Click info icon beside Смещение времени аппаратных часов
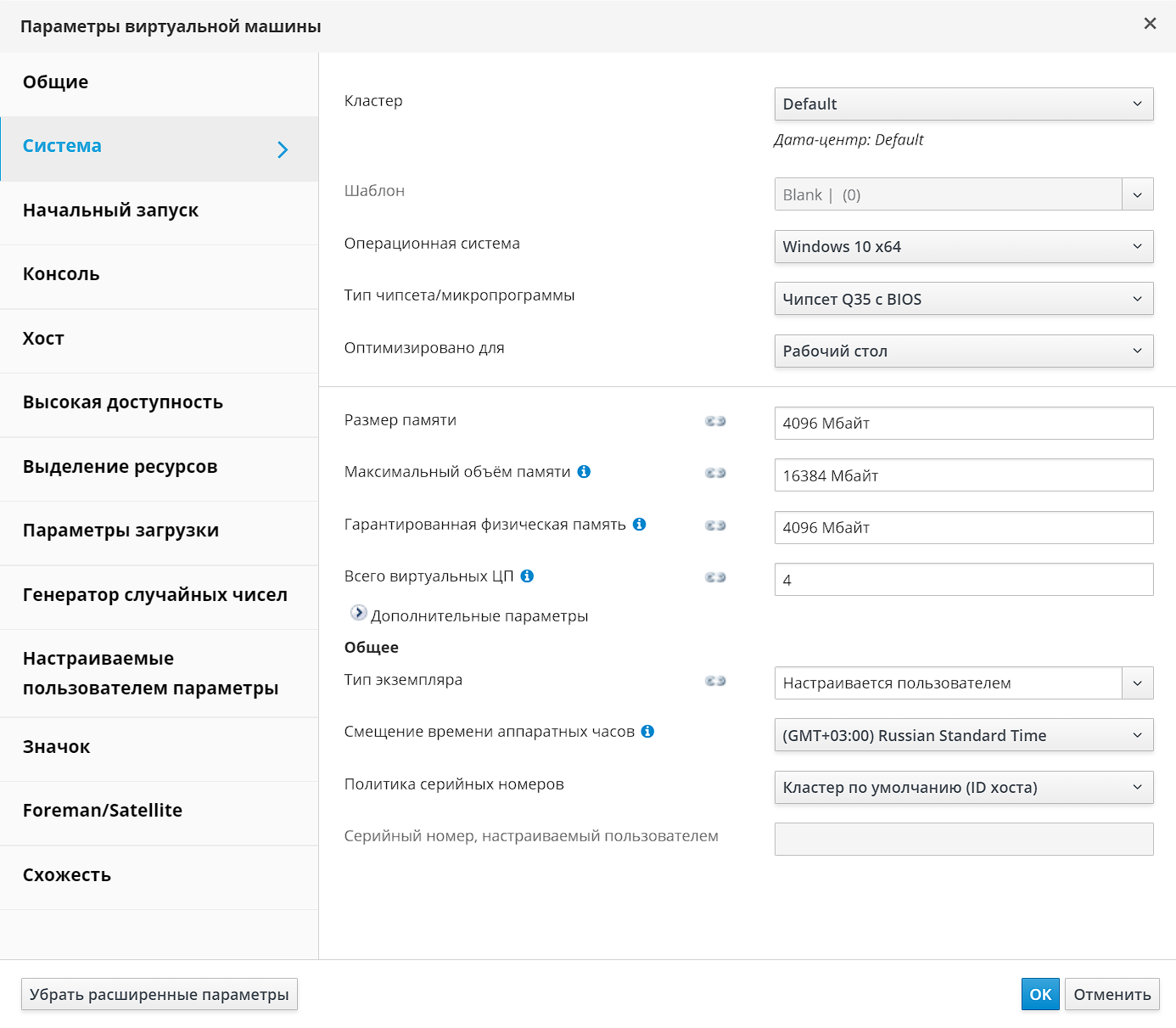The image size is (1176, 1028). pos(647,732)
